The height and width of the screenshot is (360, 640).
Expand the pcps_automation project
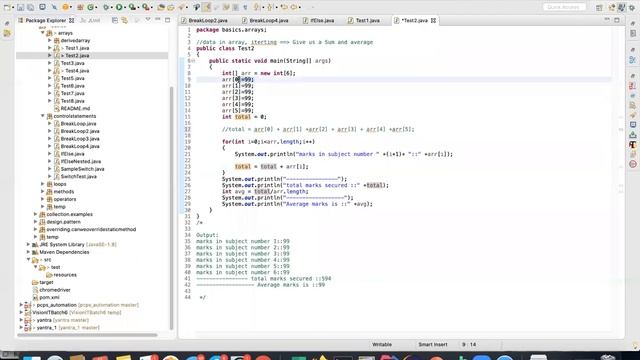click(21, 305)
